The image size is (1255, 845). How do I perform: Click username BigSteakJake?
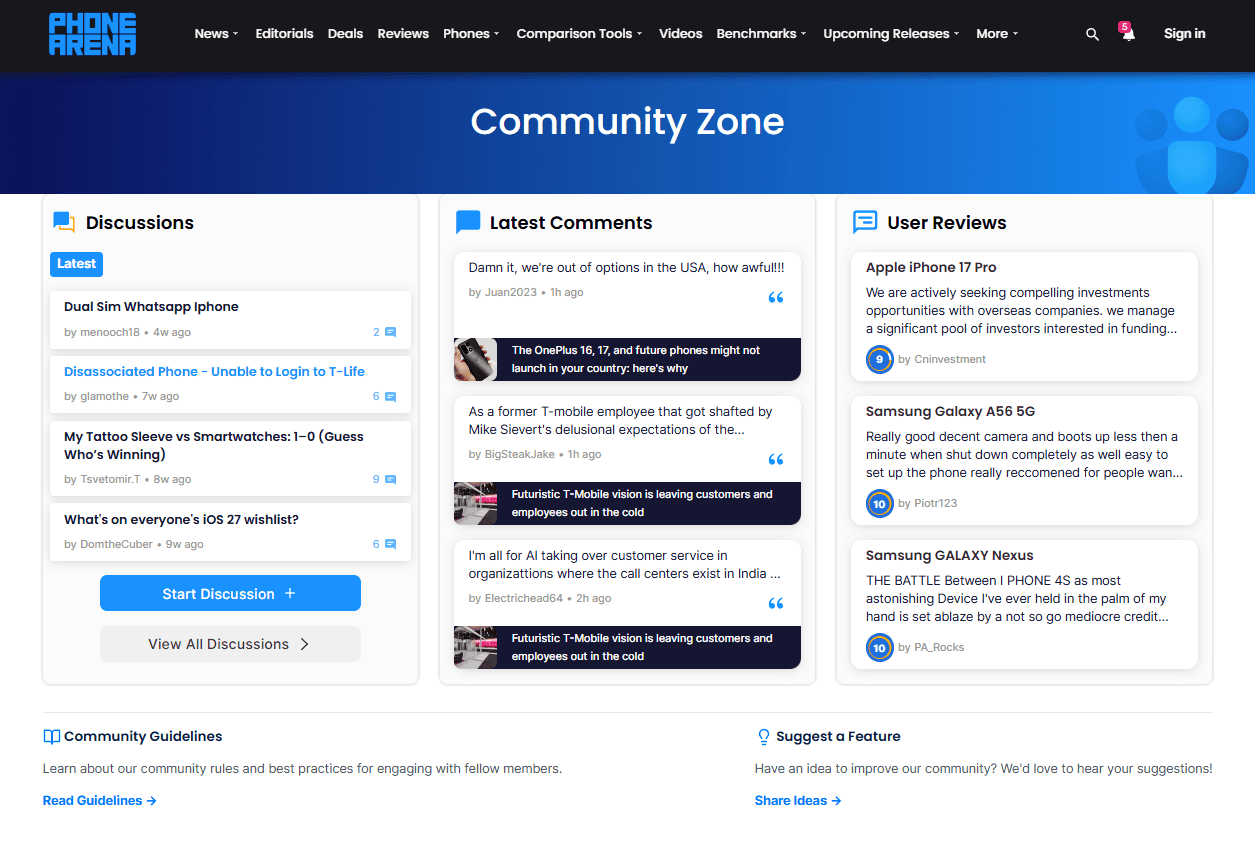(519, 455)
